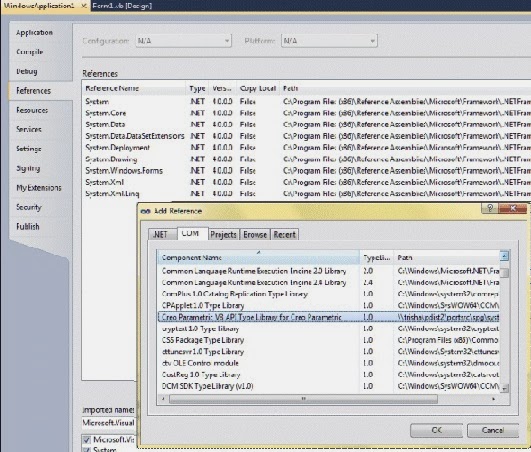Select DCM SDK TypeLibrary (v1.0)
The width and height of the screenshot is (531, 452).
click(328, 386)
